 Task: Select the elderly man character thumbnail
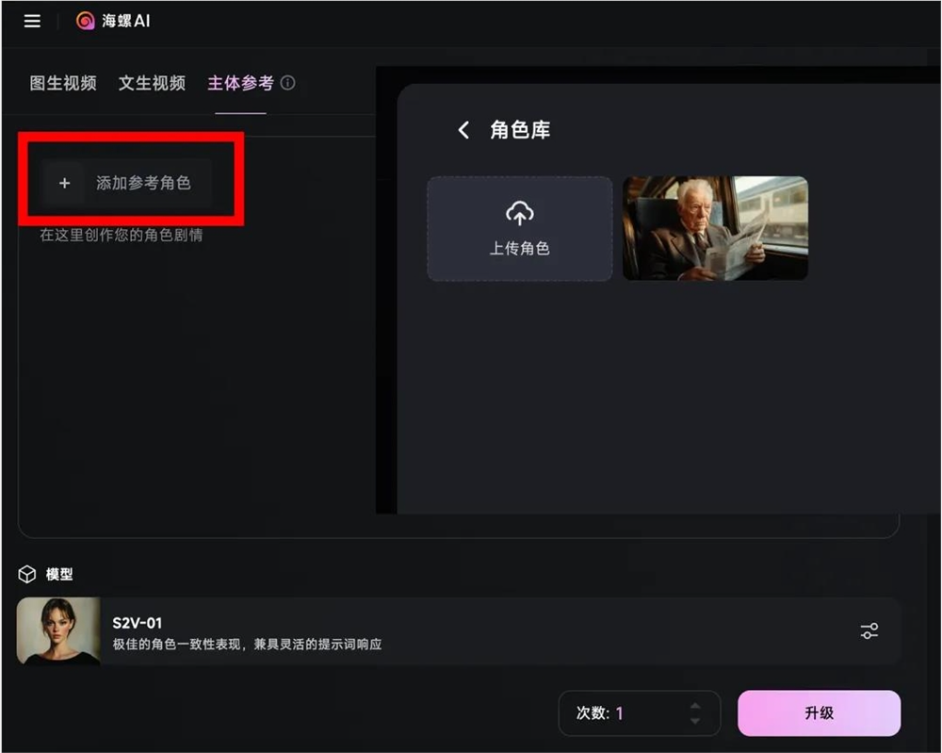tap(715, 228)
